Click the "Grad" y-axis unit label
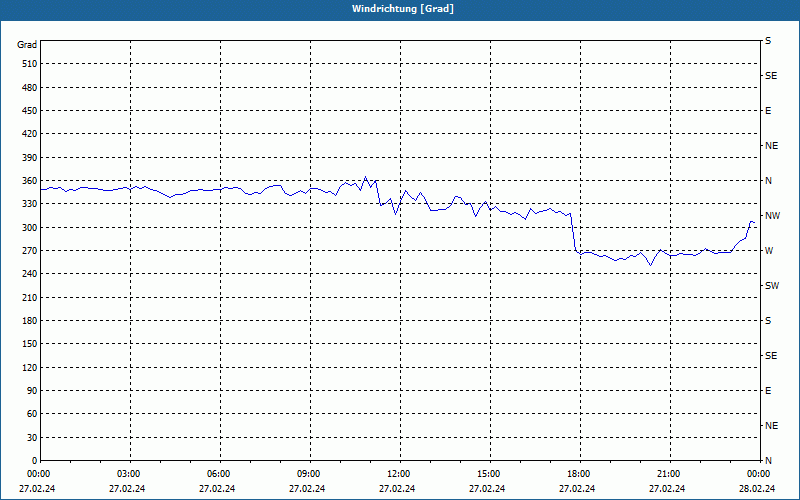800x500 pixels. tap(27, 45)
